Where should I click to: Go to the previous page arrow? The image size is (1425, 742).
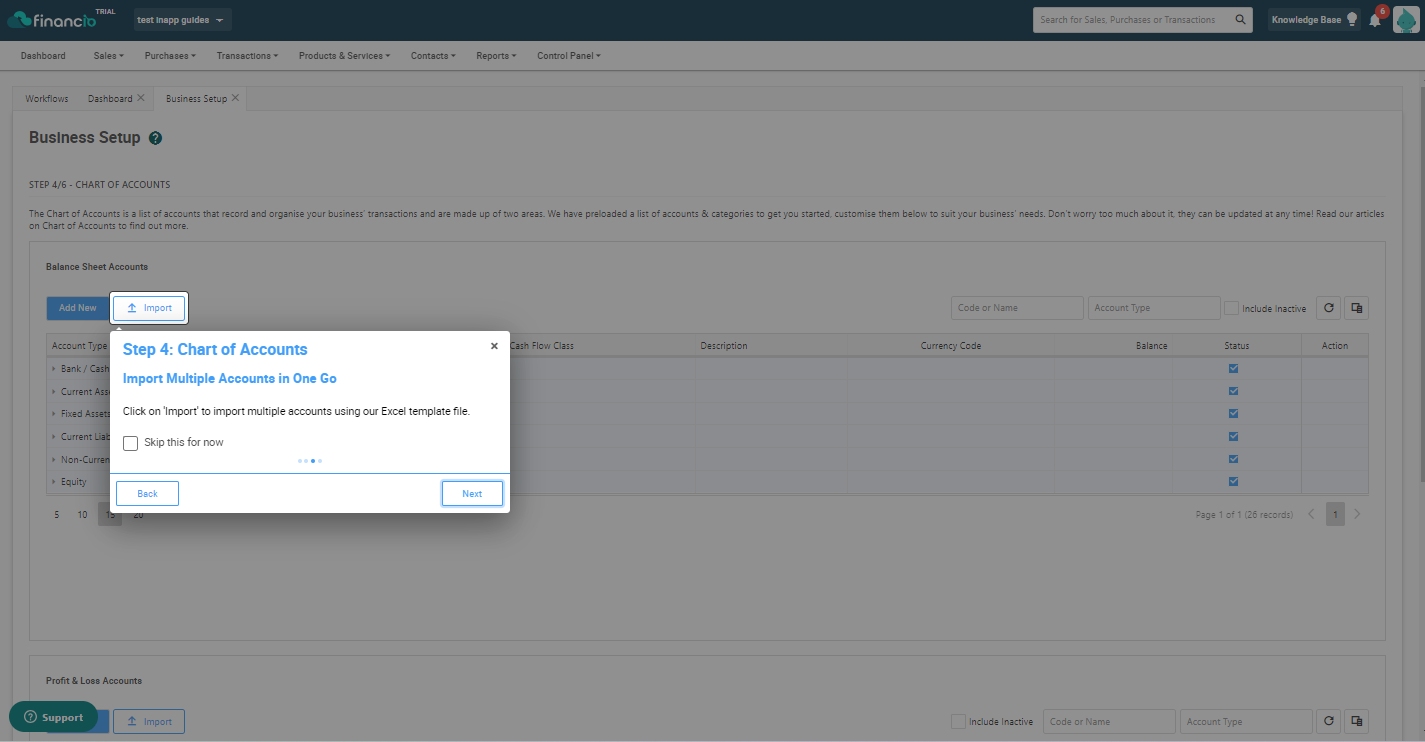click(1311, 514)
